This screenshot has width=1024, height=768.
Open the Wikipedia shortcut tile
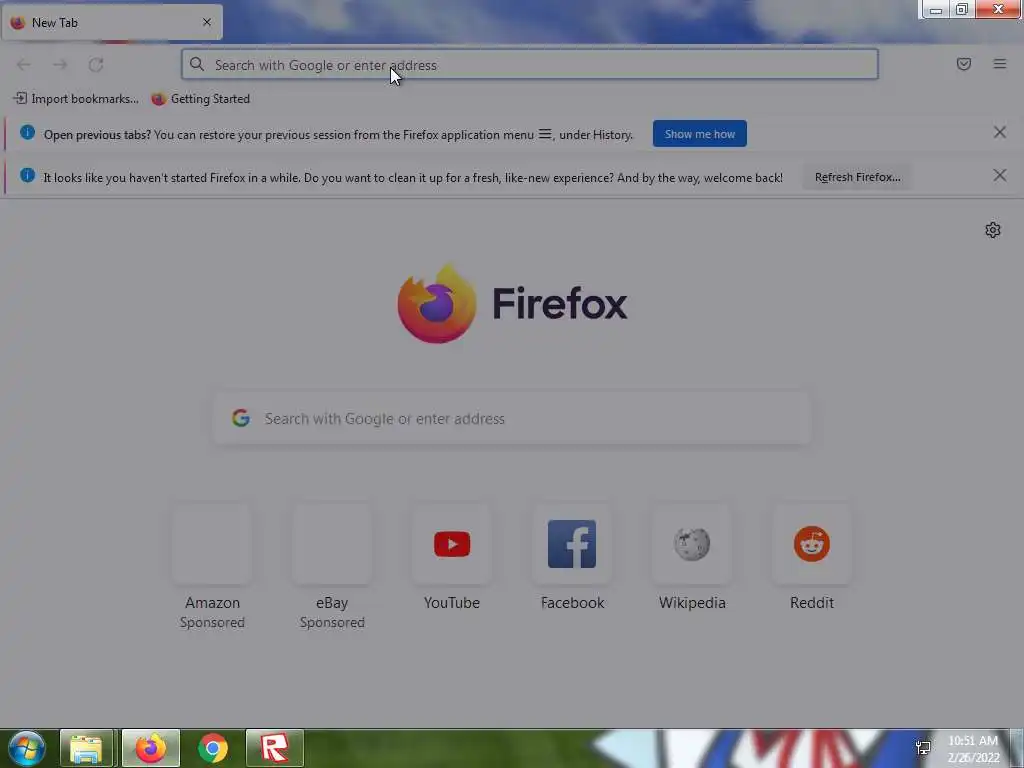pyautogui.click(x=692, y=544)
